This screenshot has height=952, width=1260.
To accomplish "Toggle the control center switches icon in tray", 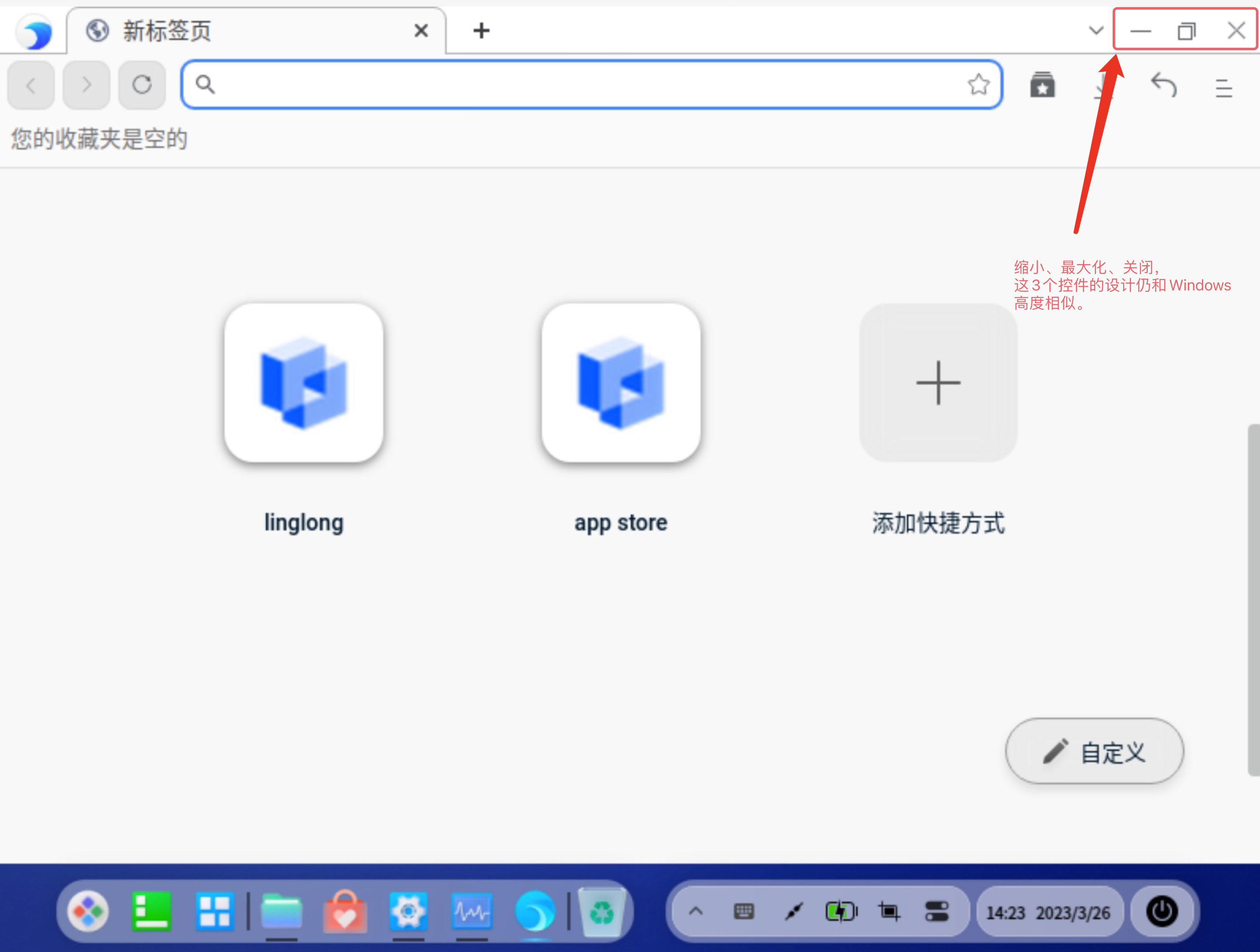I will point(937,911).
